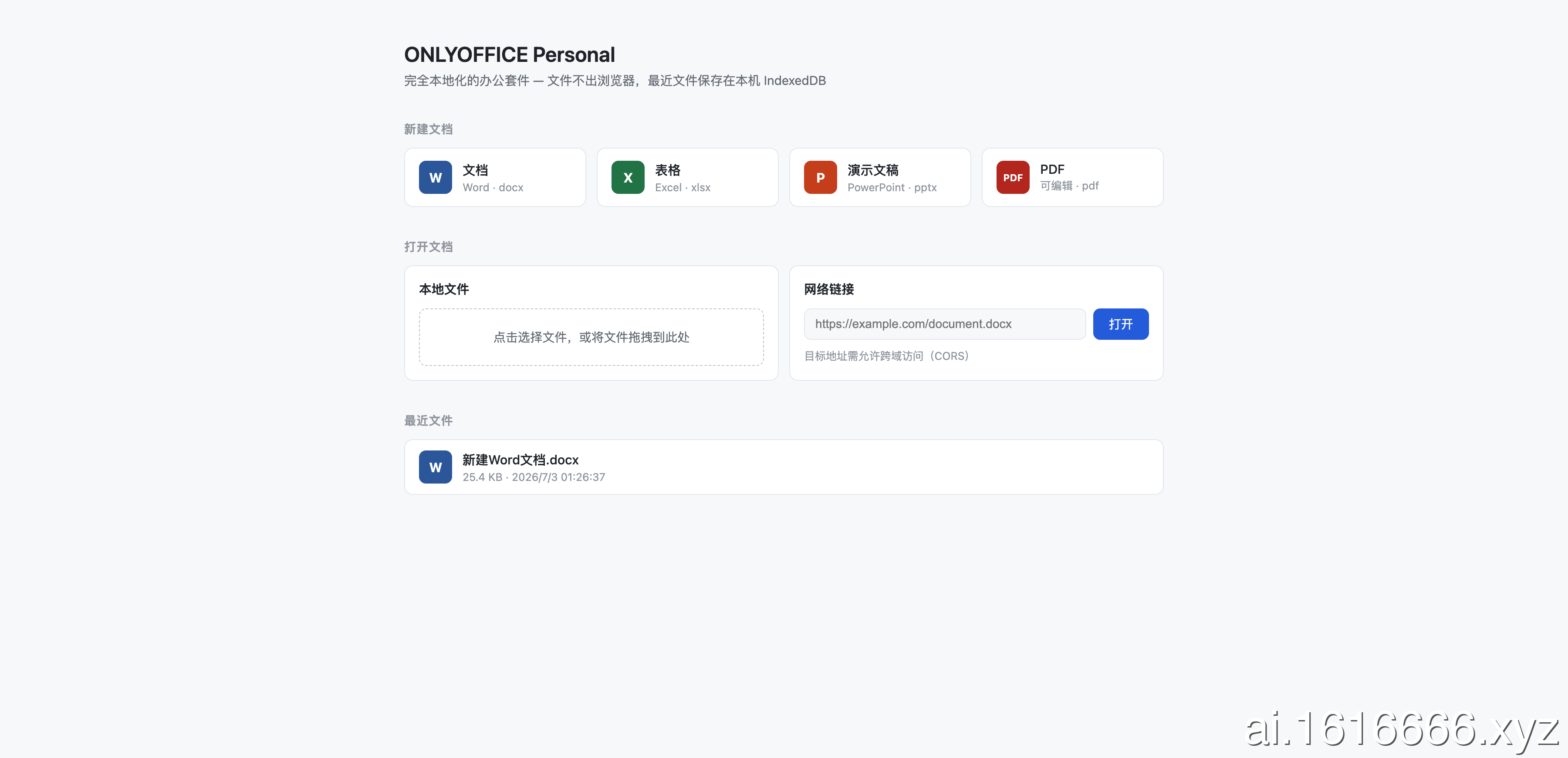Screen dimensions: 1568x758
Task: Click the green Excel X icon
Action: [628, 177]
